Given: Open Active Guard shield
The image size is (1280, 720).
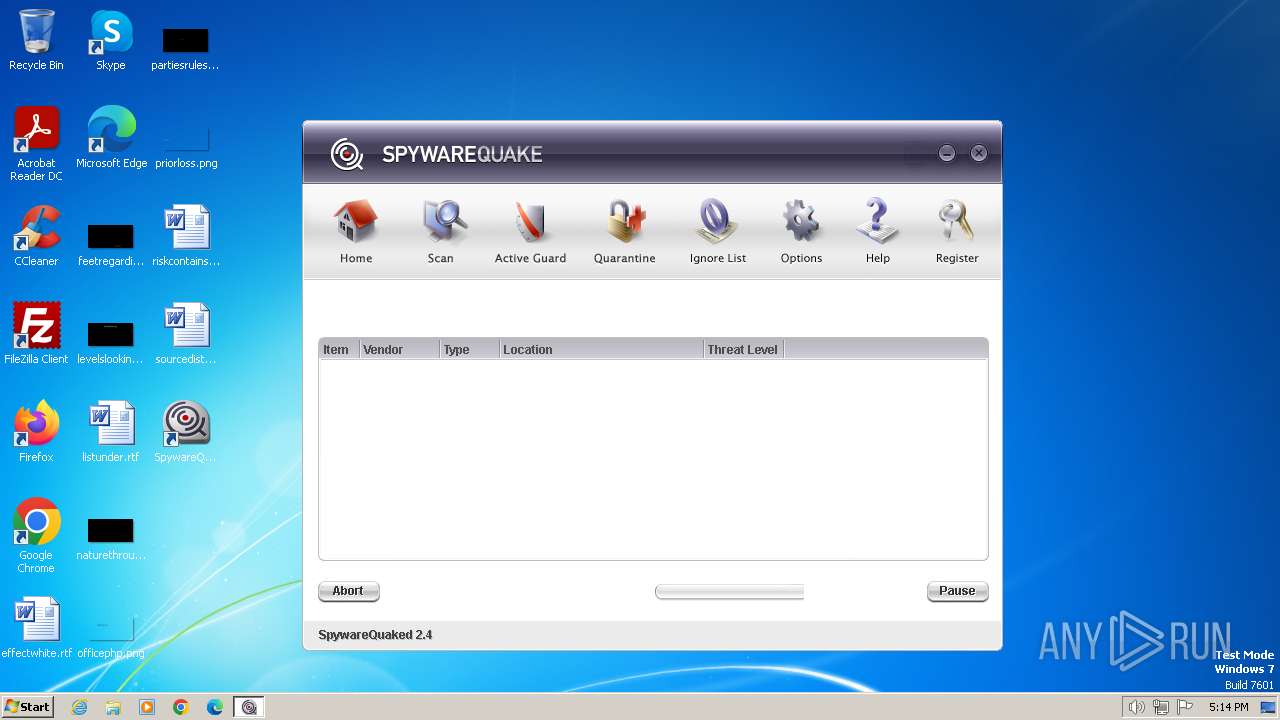Looking at the screenshot, I should (x=530, y=231).
